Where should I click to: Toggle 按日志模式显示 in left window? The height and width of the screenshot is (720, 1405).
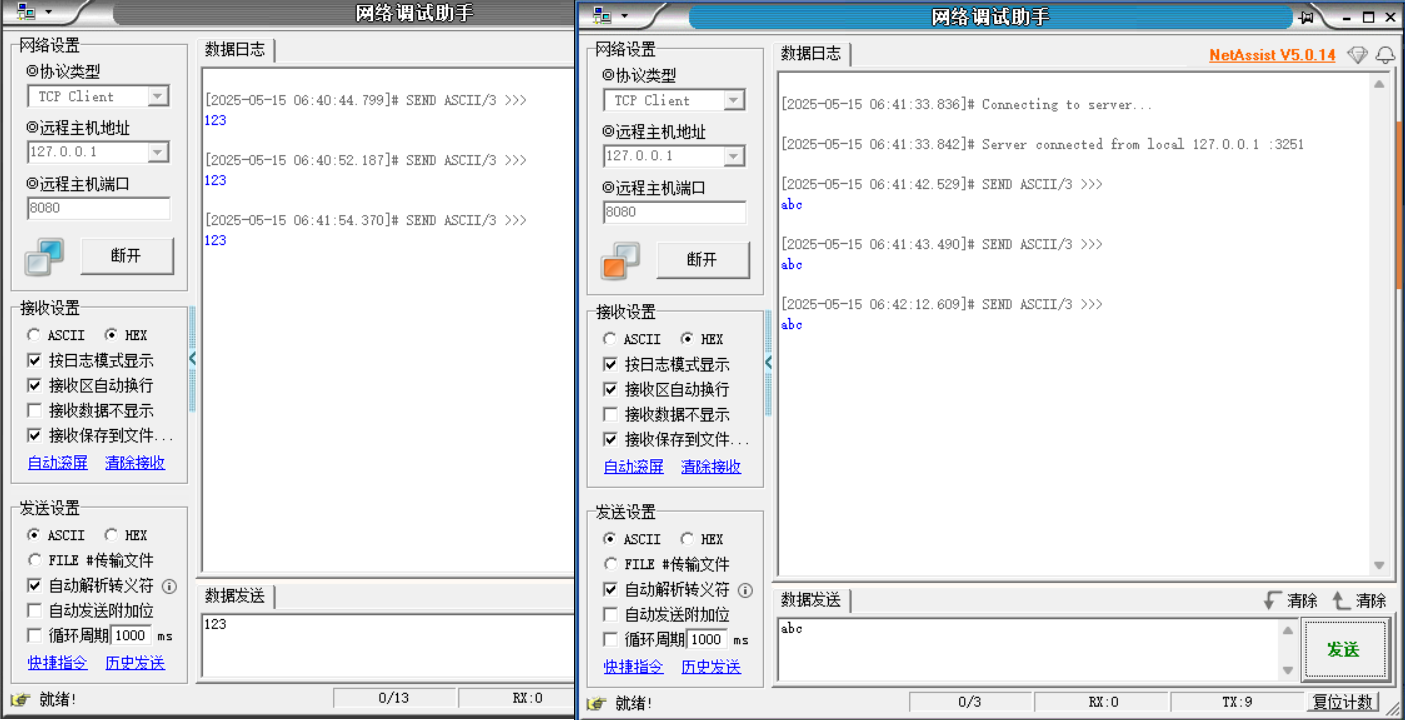[x=34, y=360]
